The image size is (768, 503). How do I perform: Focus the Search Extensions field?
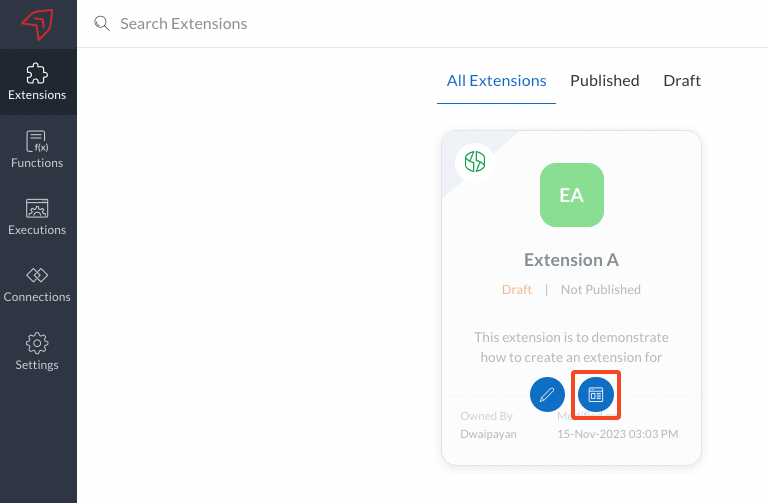point(300,23)
